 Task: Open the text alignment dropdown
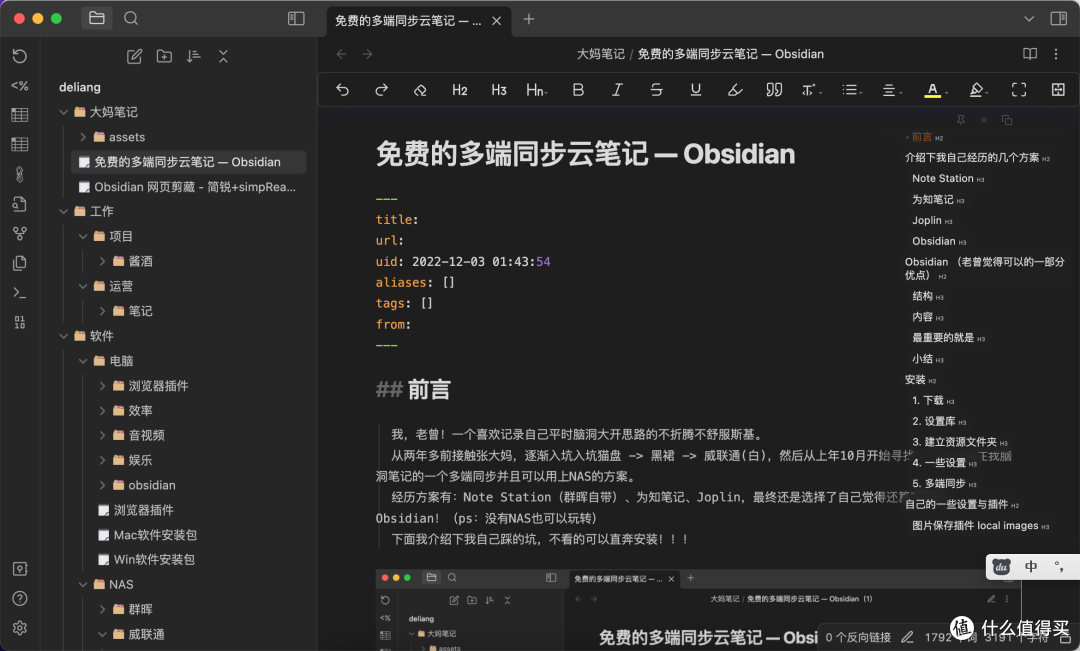coord(892,90)
